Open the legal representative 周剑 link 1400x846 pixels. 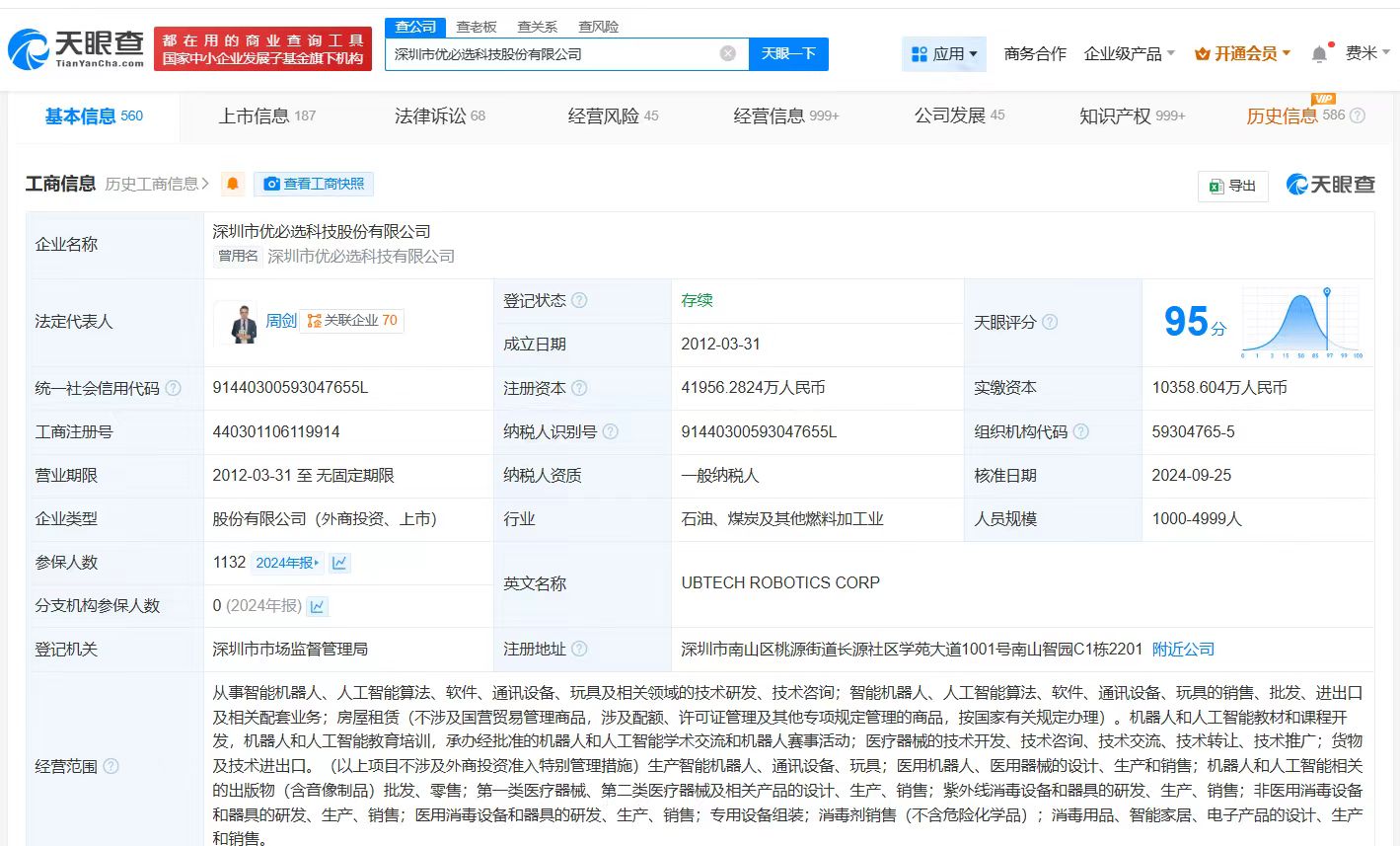click(x=281, y=321)
